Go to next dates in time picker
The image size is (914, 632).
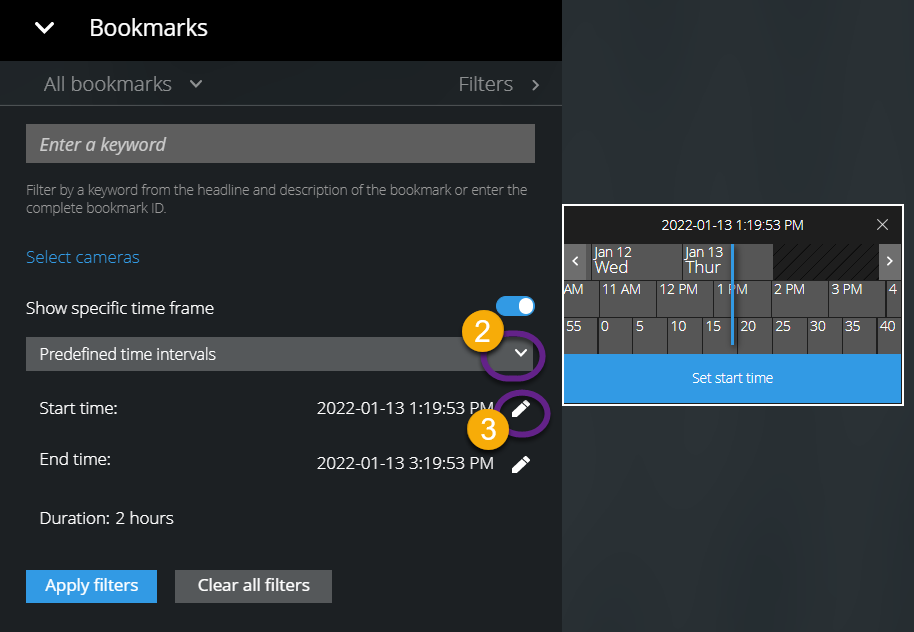[x=890, y=261]
